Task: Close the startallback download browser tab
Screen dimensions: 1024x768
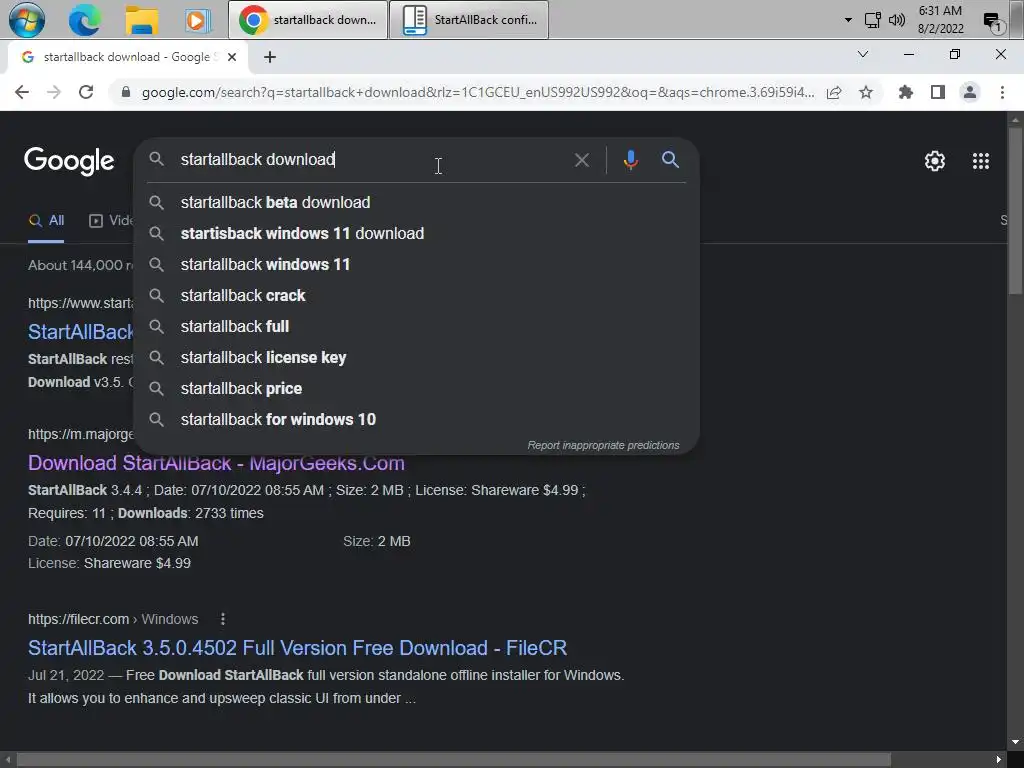Action: point(232,57)
